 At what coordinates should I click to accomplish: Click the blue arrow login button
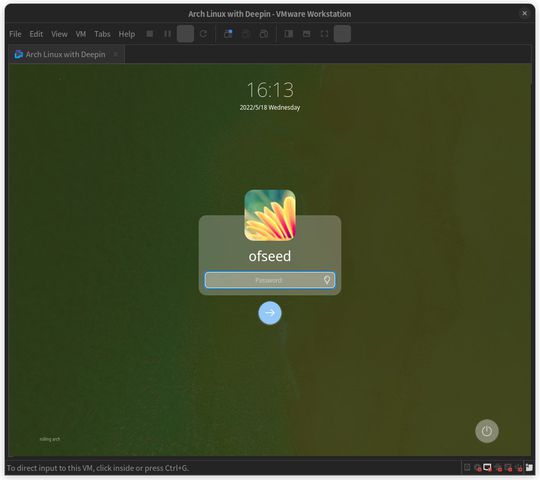coord(270,313)
